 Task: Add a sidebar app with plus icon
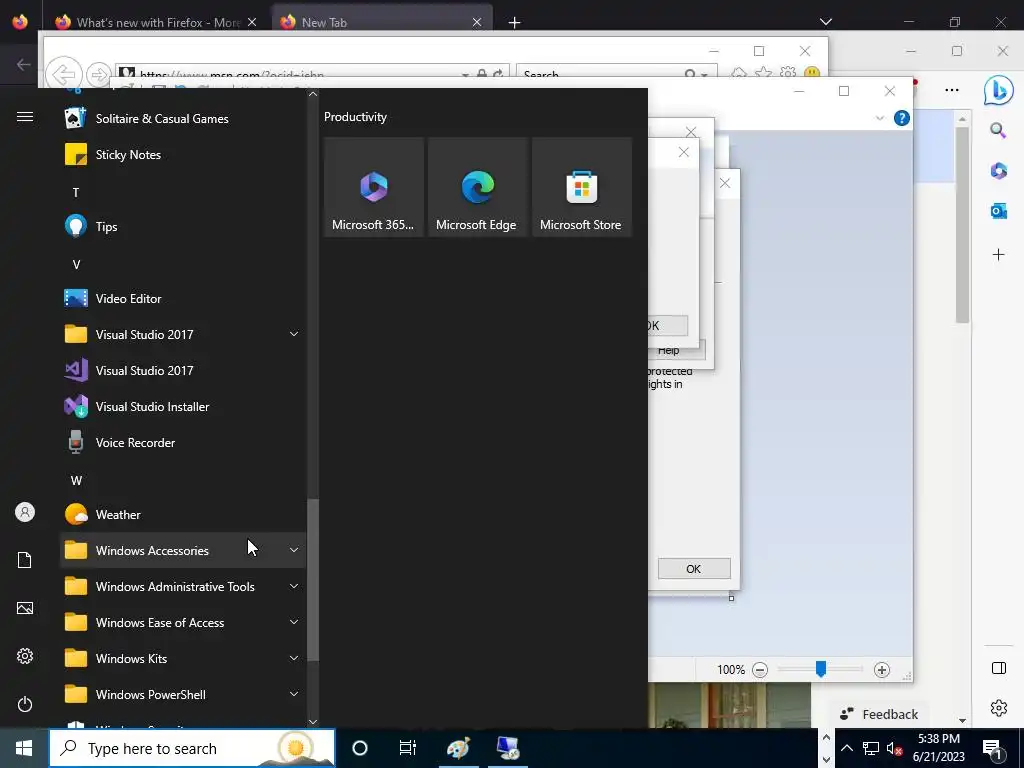coord(999,255)
